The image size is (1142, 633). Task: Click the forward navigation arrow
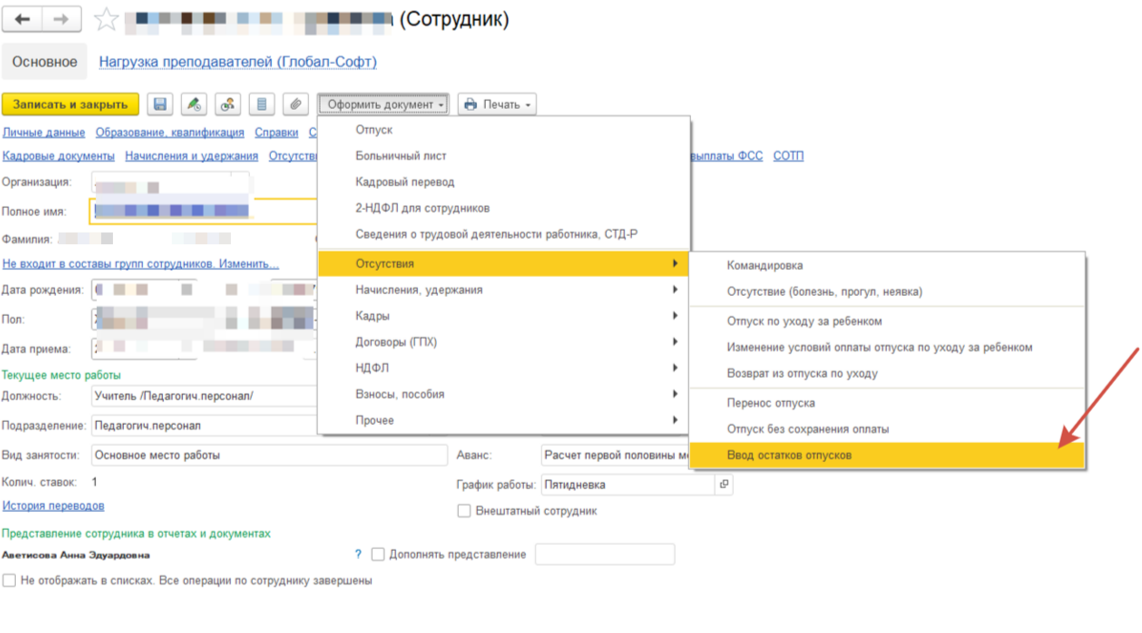[x=62, y=20]
